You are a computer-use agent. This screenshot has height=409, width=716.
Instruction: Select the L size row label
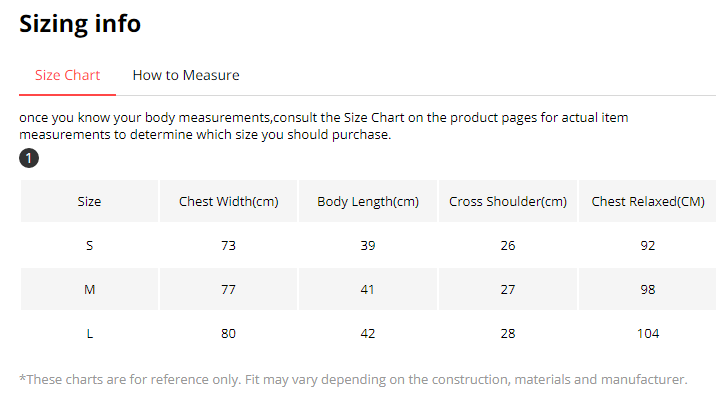coord(89,334)
